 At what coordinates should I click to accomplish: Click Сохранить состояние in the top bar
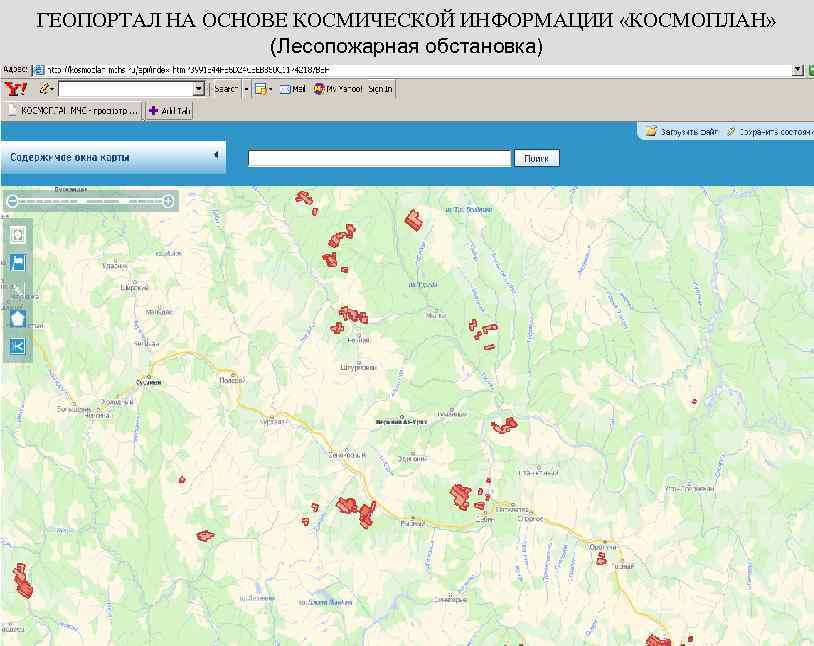pos(770,132)
